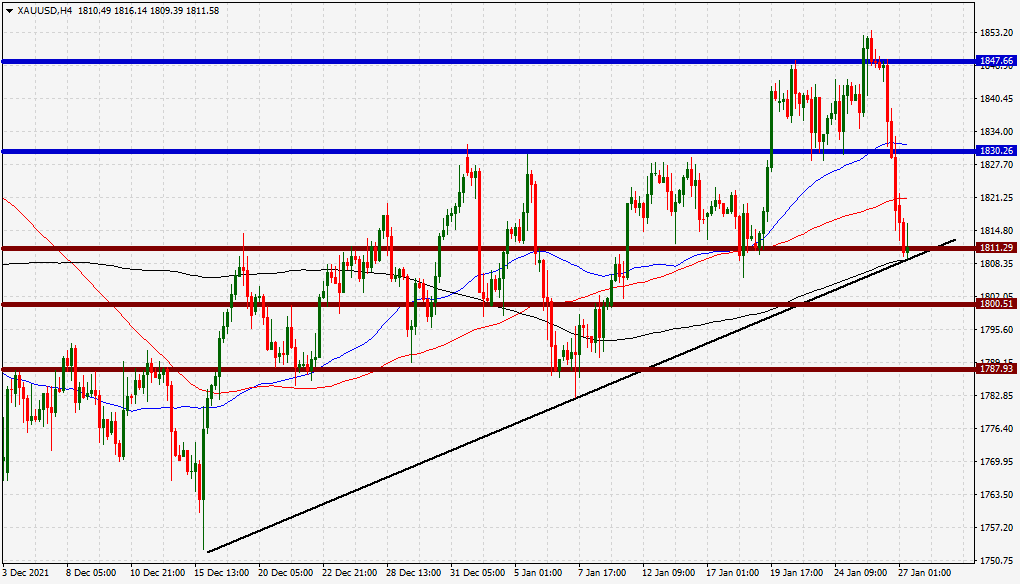The height and width of the screenshot is (584, 1020).
Task: Click the 1763.50 price axis value
Action: pos(996,495)
